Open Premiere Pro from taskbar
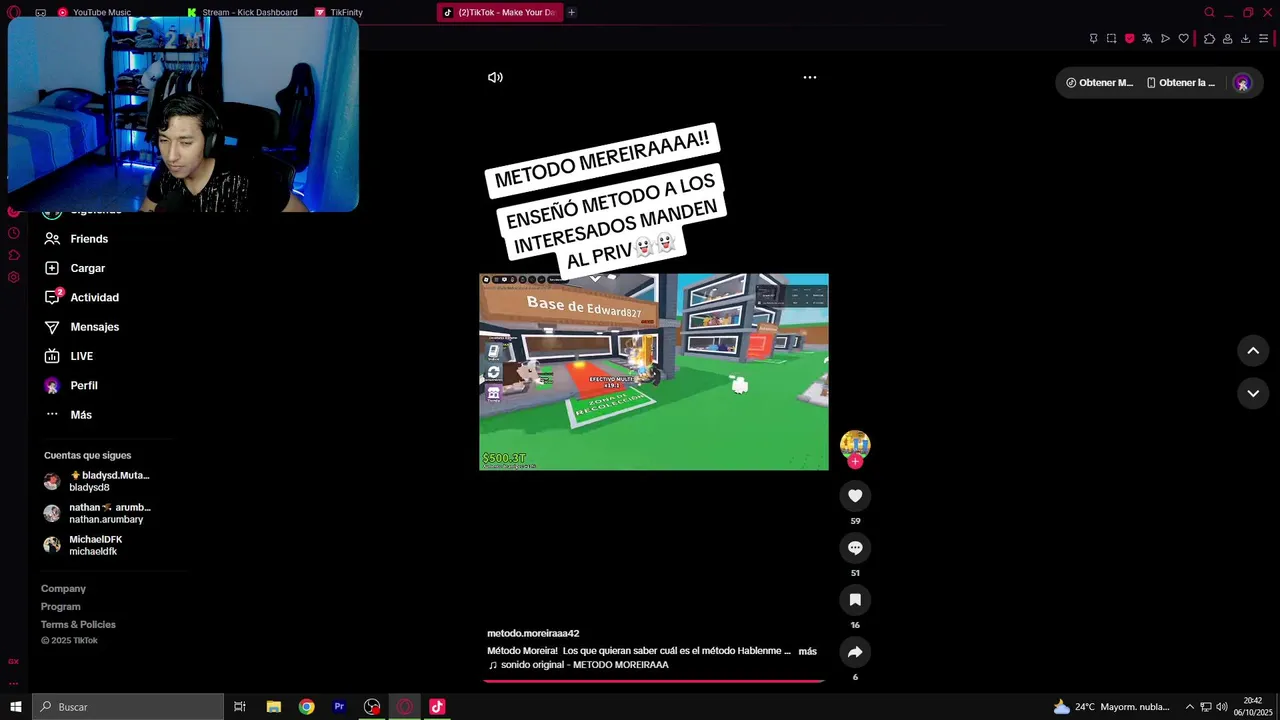The image size is (1280, 720). pyautogui.click(x=339, y=707)
